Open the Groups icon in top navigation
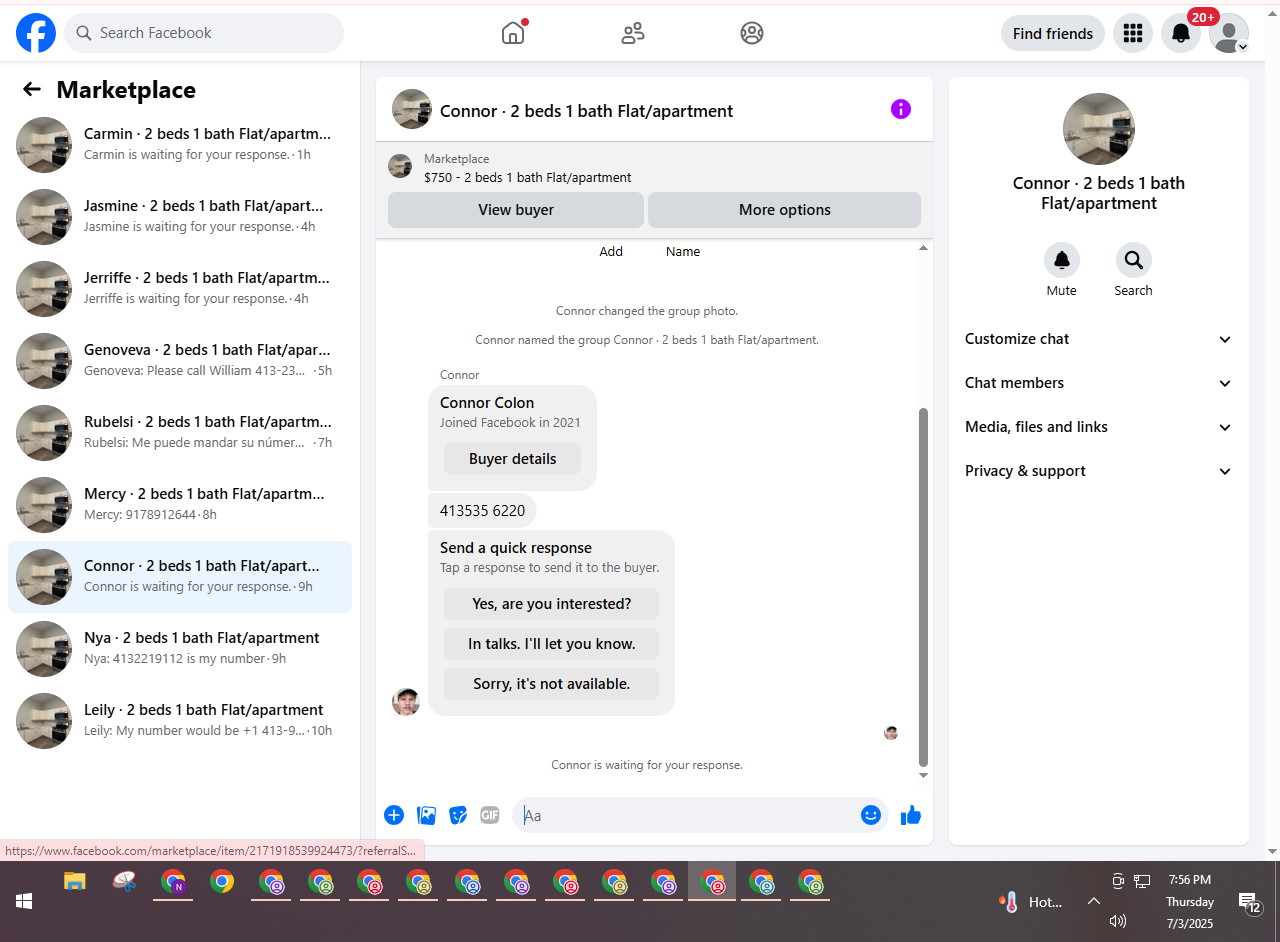The image size is (1280, 942). pos(752,33)
